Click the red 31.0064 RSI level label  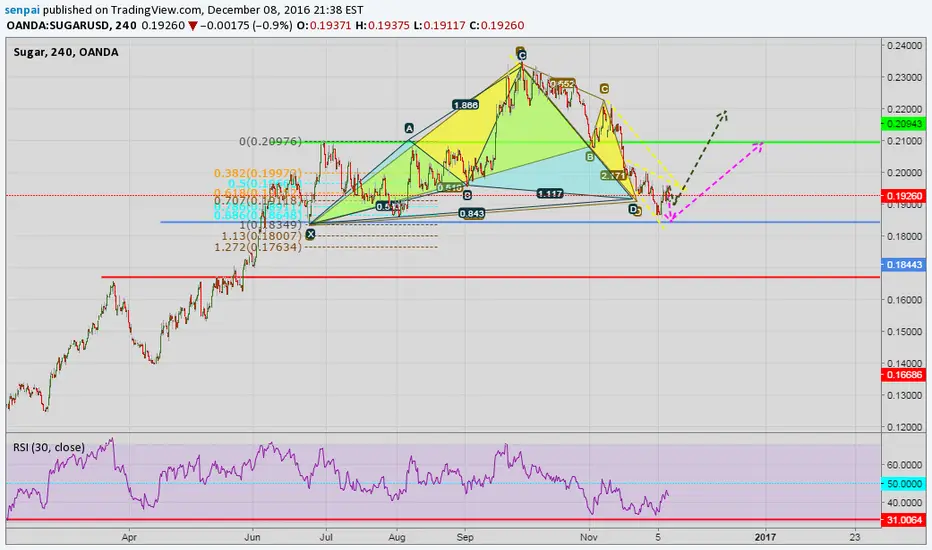coord(903,520)
